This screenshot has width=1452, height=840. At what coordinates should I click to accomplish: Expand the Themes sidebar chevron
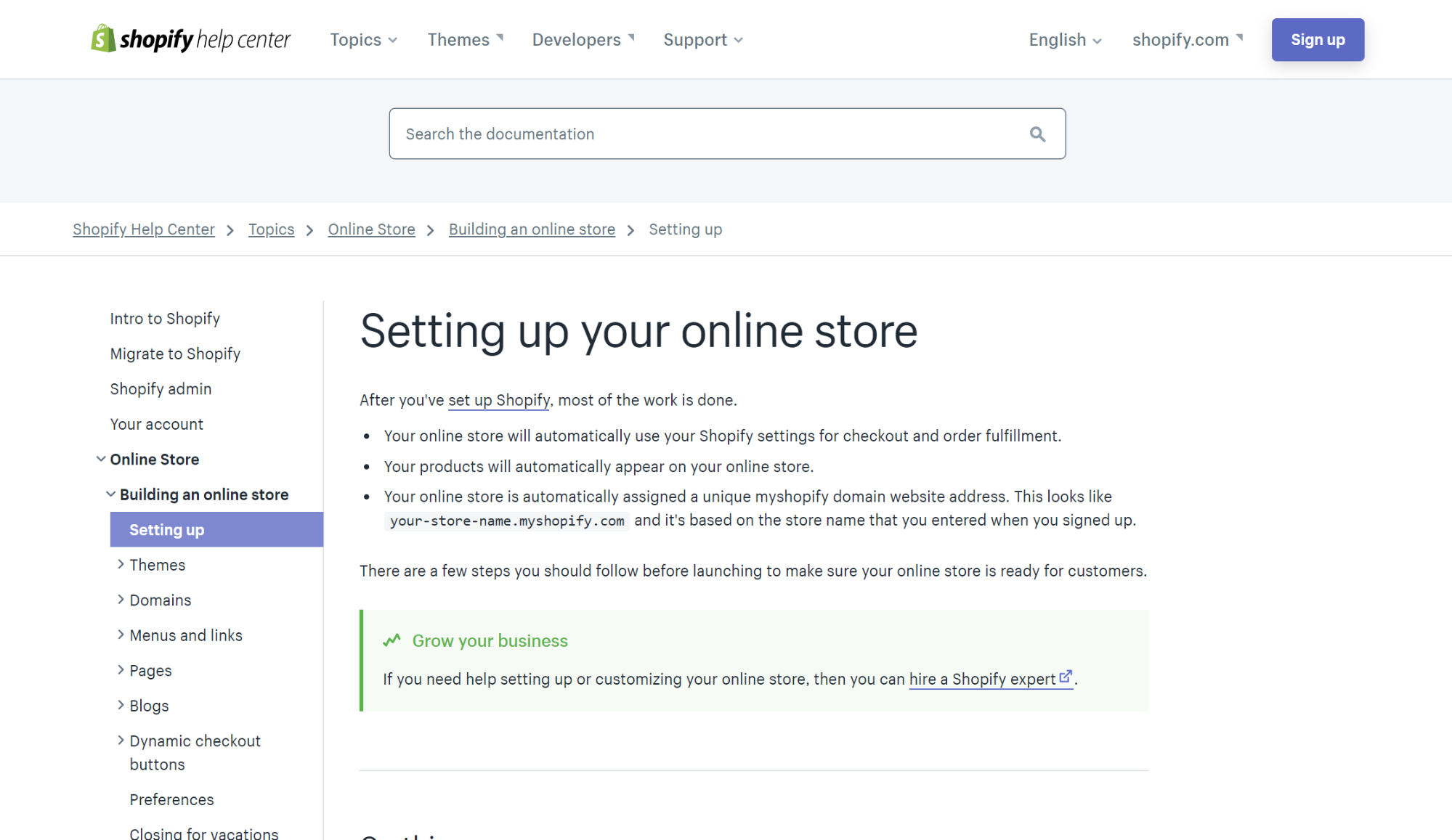[121, 564]
